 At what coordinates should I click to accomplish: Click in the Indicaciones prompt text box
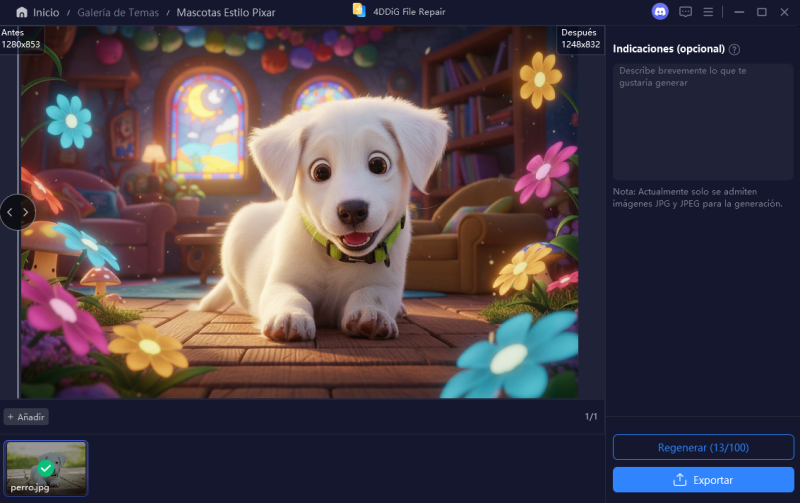pyautogui.click(x=703, y=120)
